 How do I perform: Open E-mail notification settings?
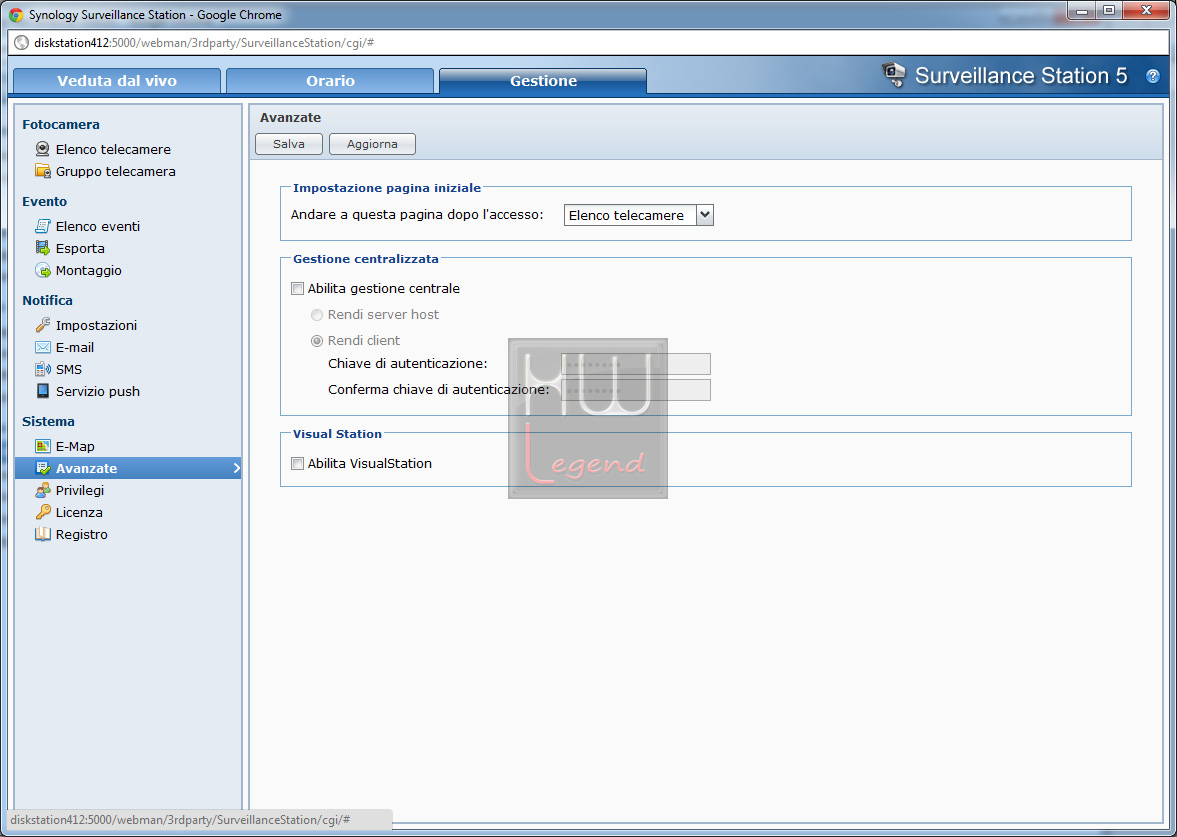[75, 348]
